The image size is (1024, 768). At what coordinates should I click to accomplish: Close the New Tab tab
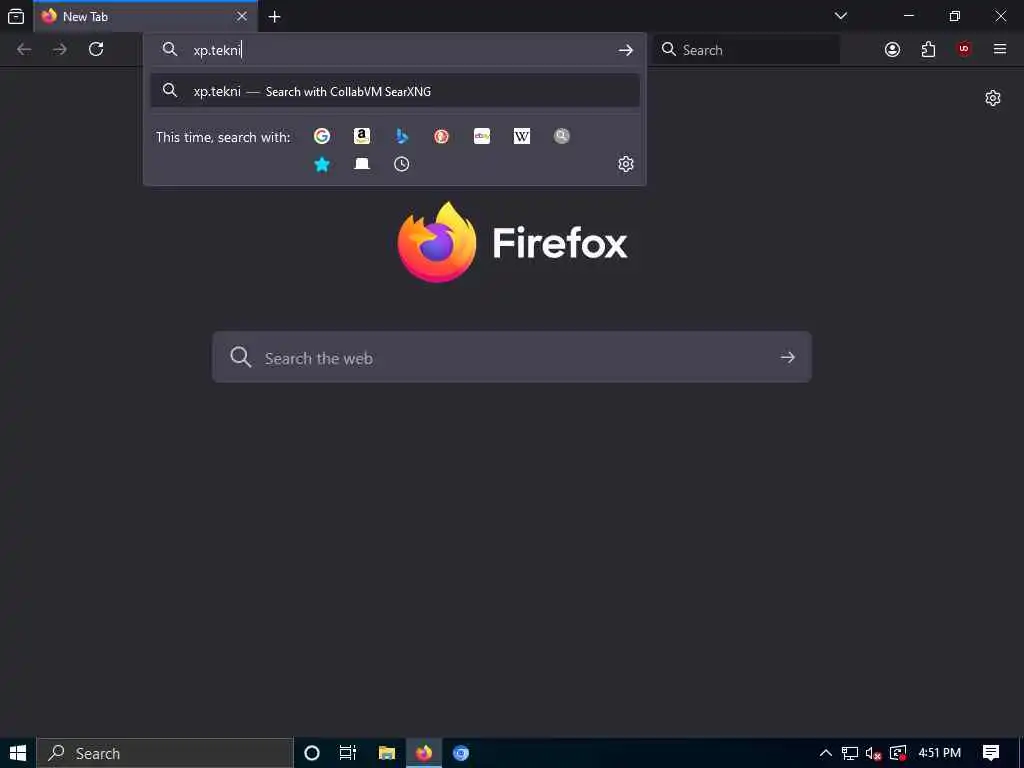(242, 16)
